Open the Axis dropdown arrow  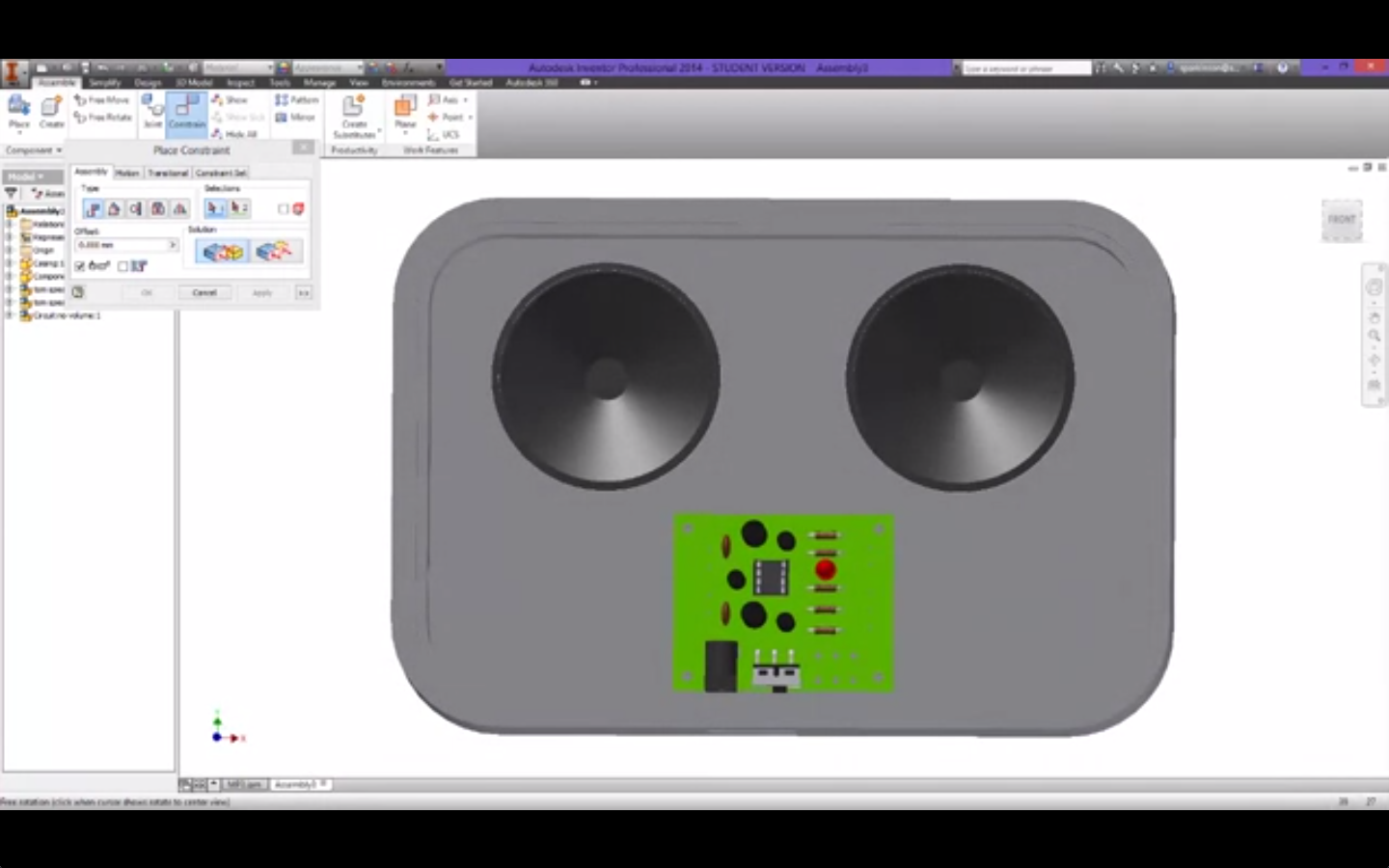tap(465, 100)
